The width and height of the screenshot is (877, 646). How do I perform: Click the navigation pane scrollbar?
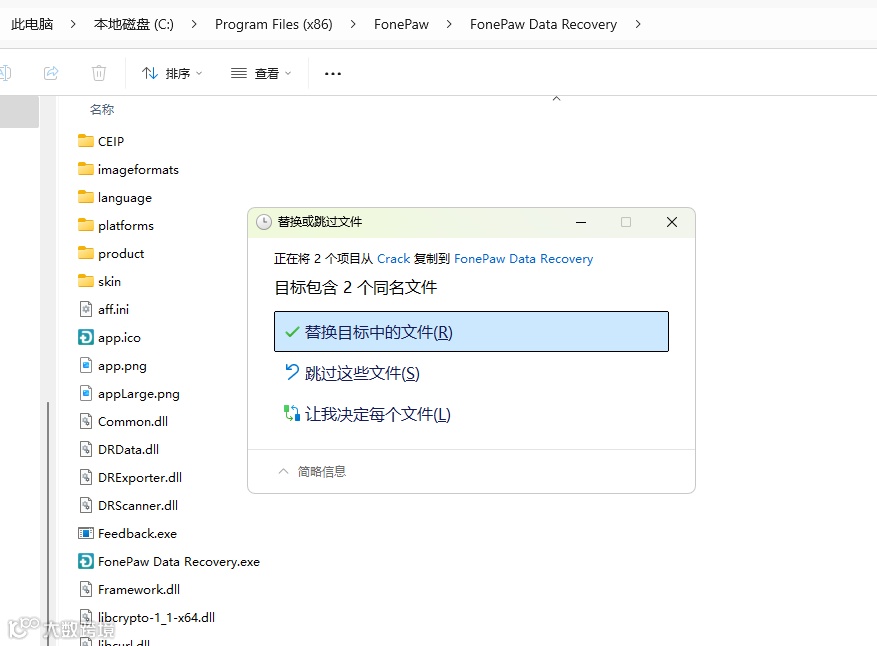click(x=48, y=523)
